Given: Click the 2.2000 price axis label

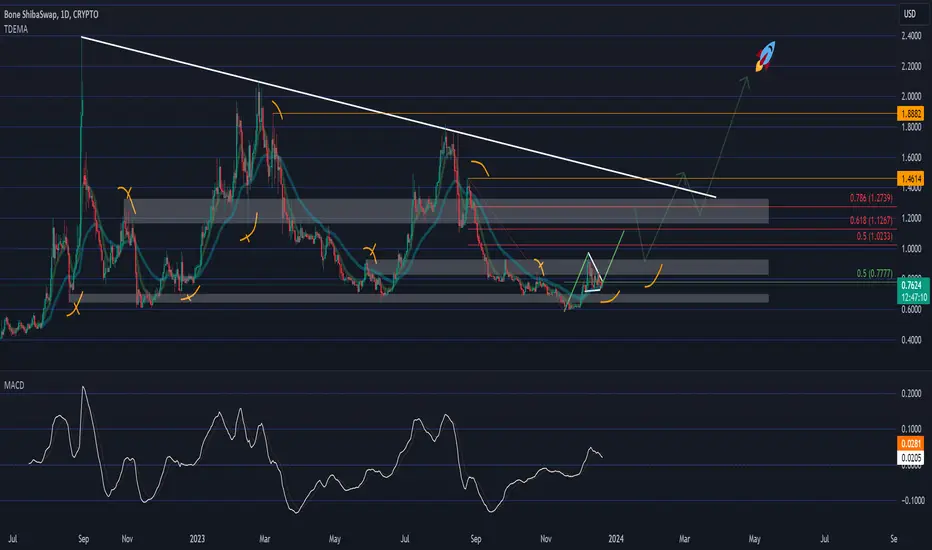Looking at the screenshot, I should click(x=911, y=66).
